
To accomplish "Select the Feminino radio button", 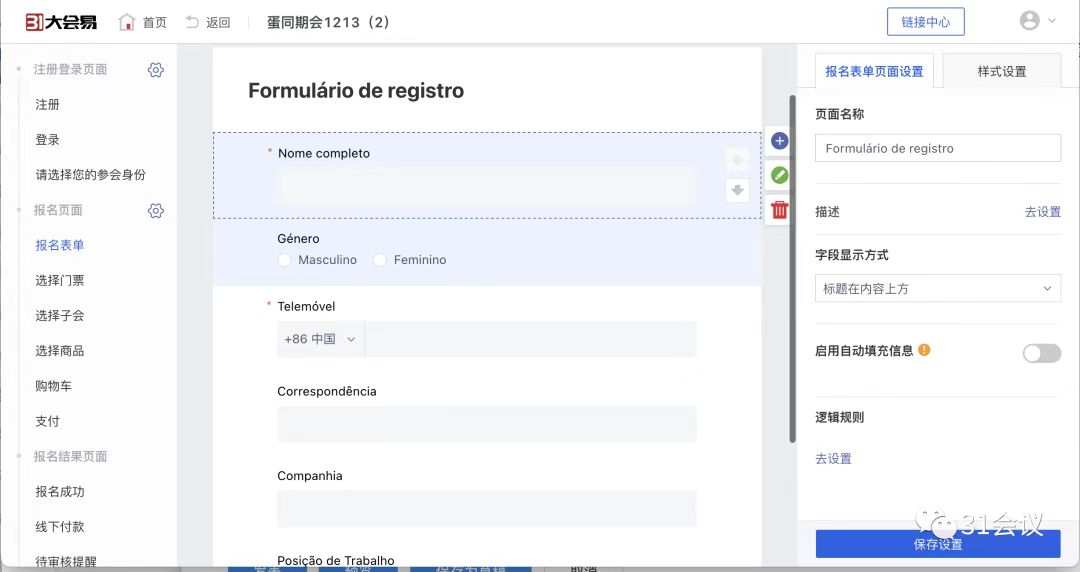I will point(380,260).
